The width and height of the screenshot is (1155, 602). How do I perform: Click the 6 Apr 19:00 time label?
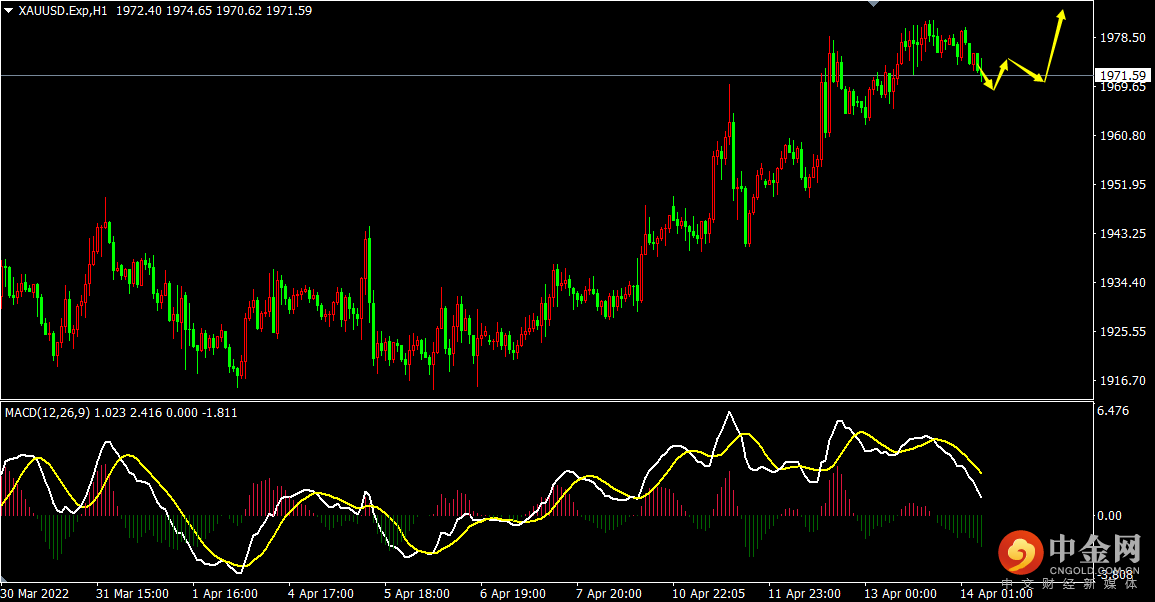[x=513, y=594]
